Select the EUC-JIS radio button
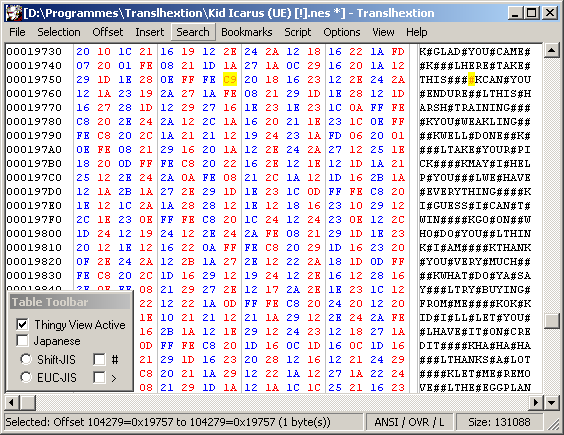Screen dimensions: 564x435 (26, 377)
